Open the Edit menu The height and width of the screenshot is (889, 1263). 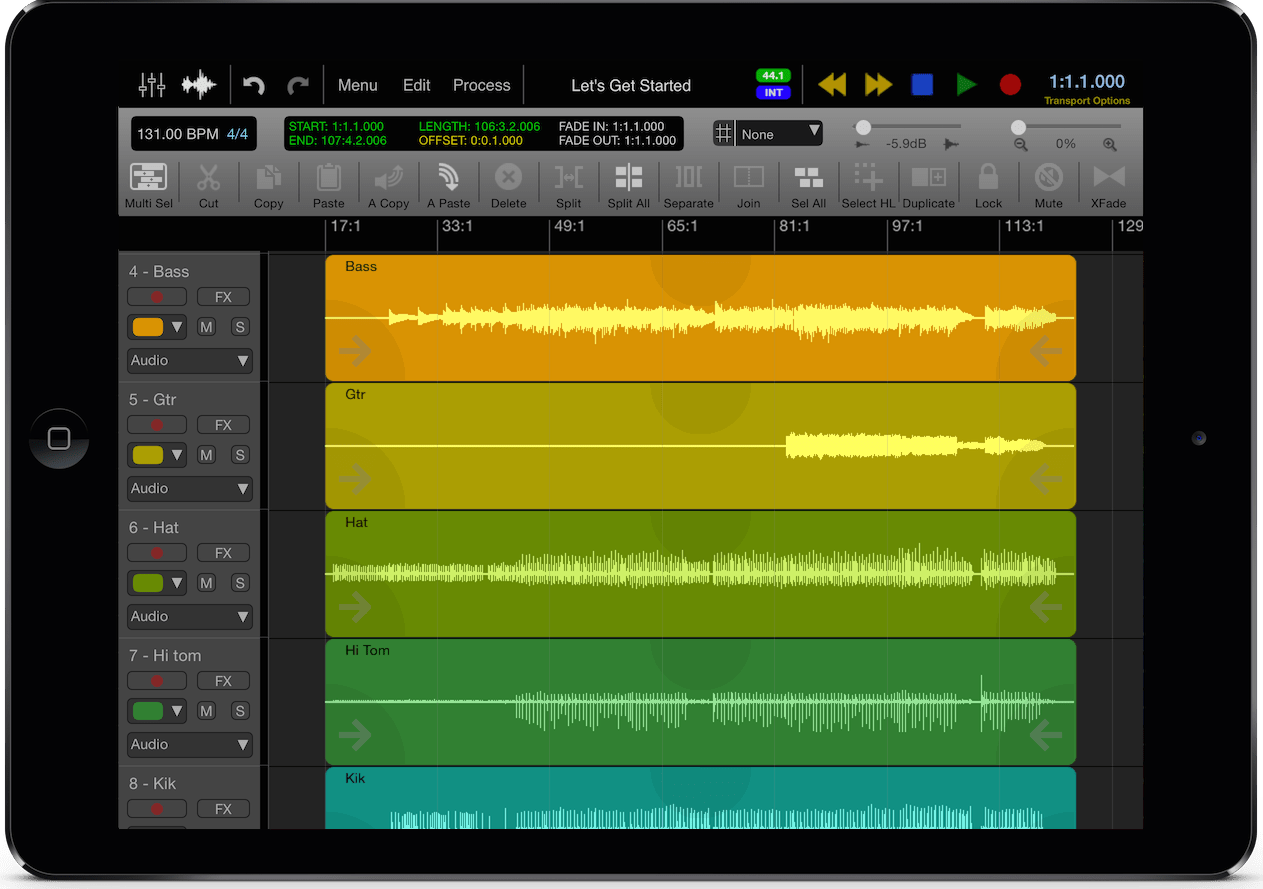(416, 86)
